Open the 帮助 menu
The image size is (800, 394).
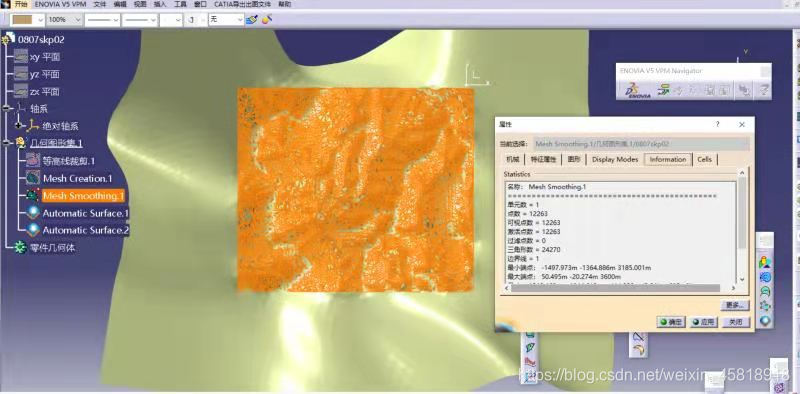(286, 4)
